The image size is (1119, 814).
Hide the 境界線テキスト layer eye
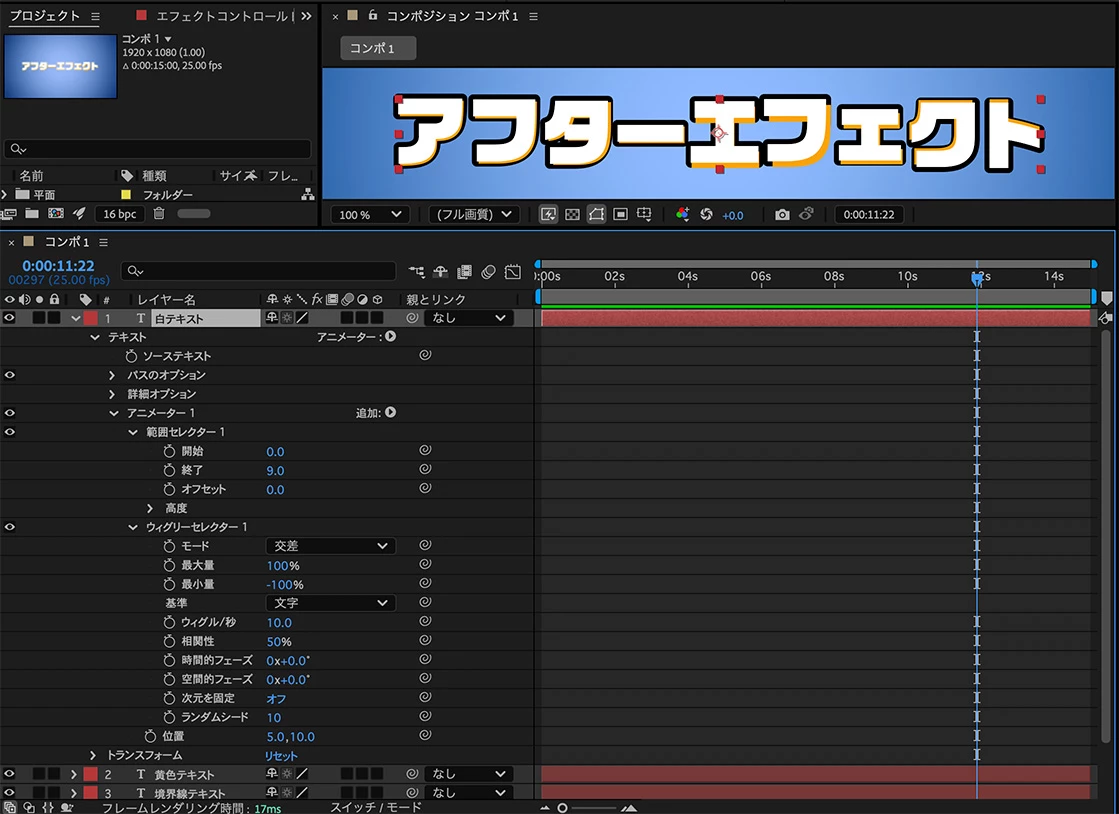click(9, 792)
